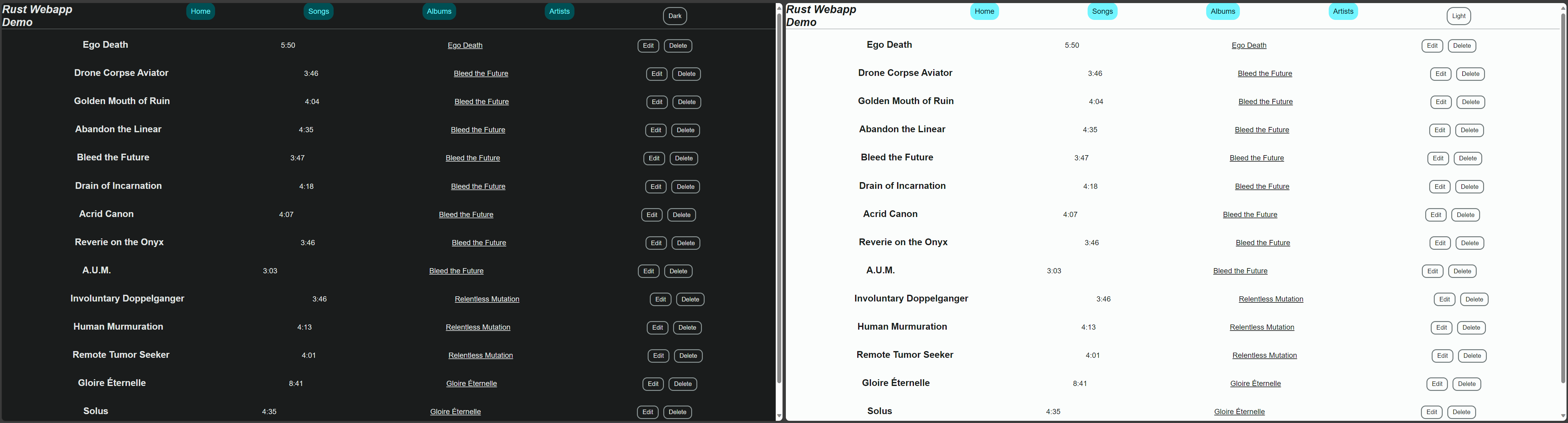Toggle the Dark theme button in left pane

(x=674, y=17)
